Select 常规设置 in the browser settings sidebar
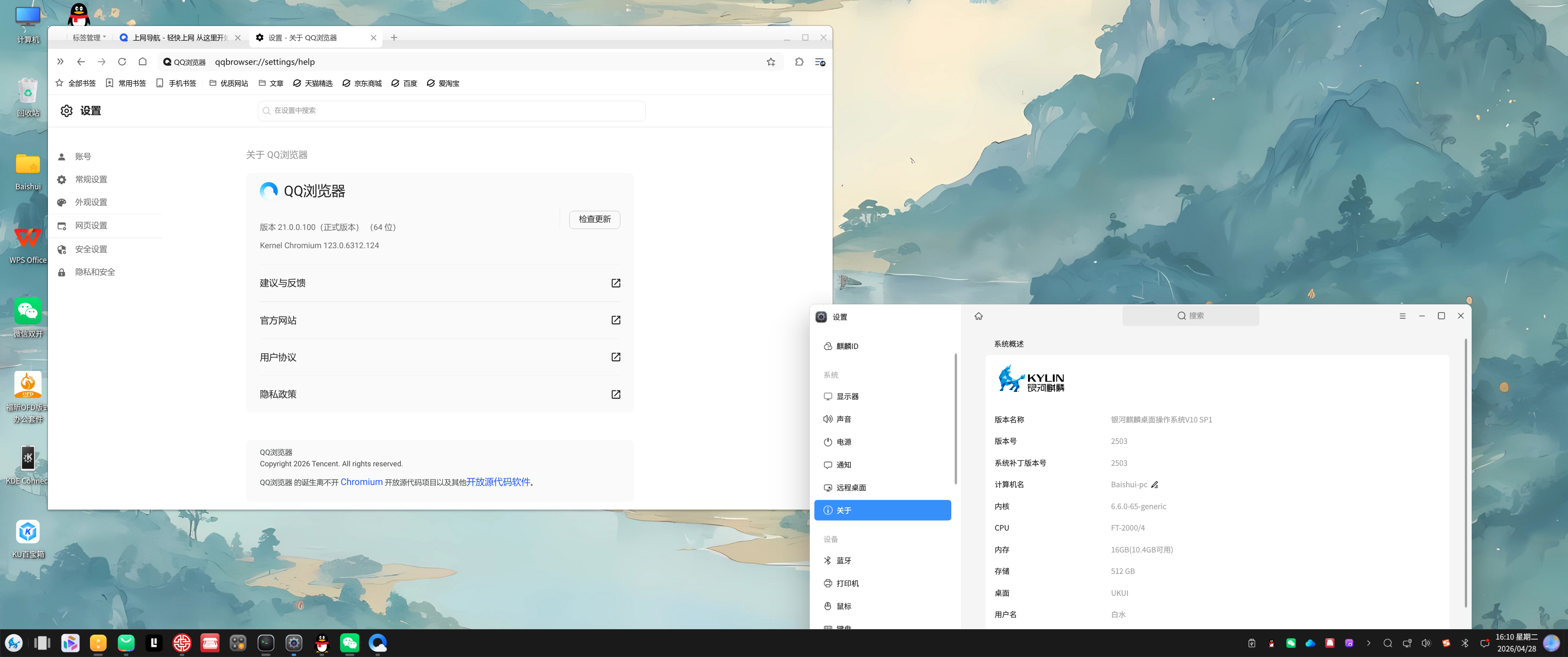 click(x=91, y=179)
